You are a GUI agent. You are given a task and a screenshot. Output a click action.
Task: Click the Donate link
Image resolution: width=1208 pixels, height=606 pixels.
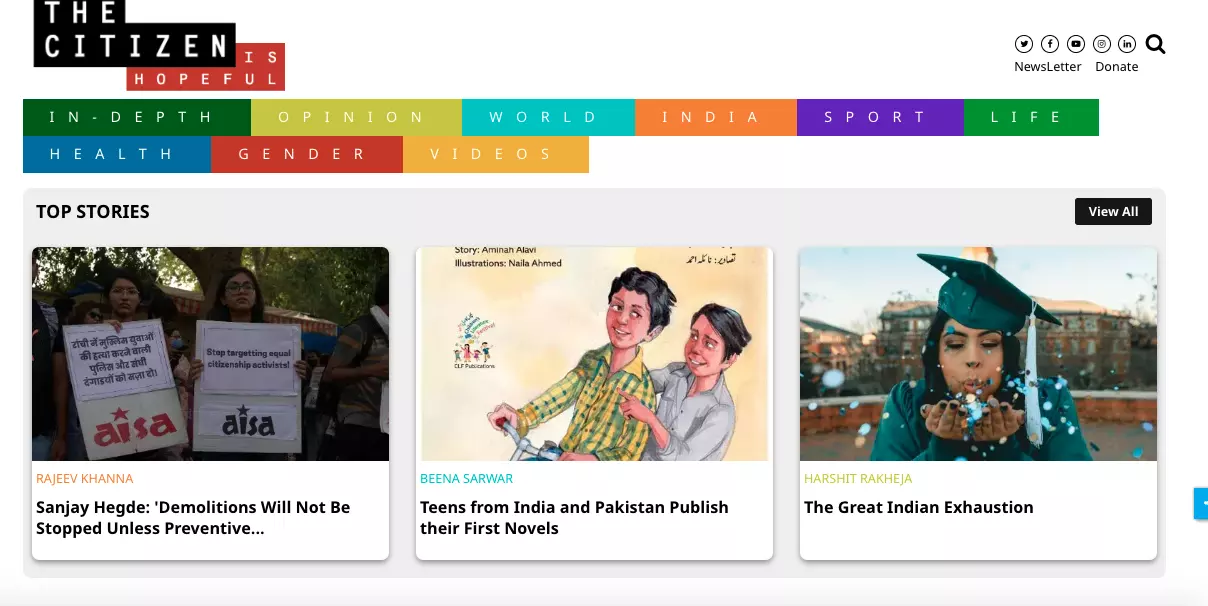[1116, 67]
